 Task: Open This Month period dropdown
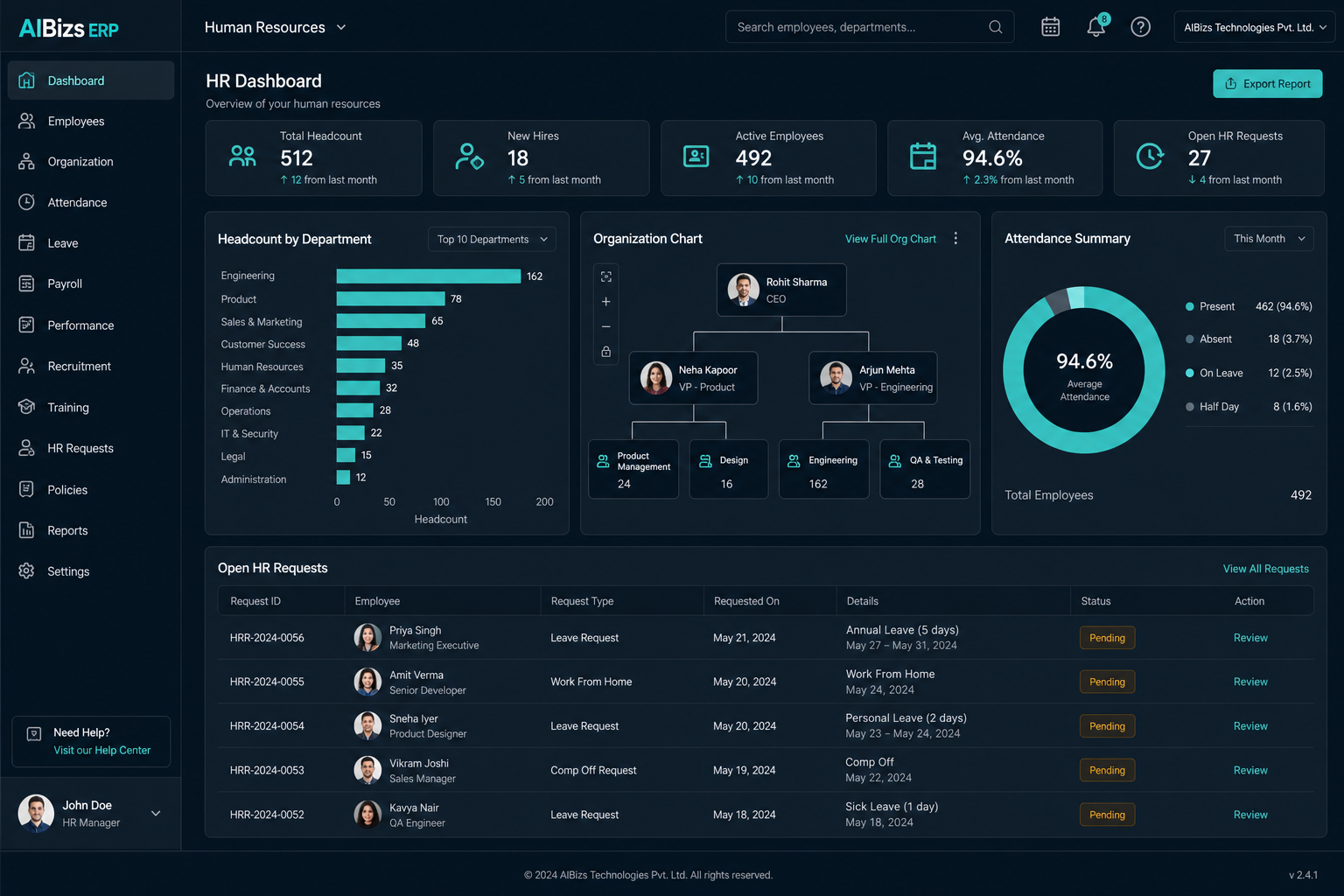point(1269,239)
